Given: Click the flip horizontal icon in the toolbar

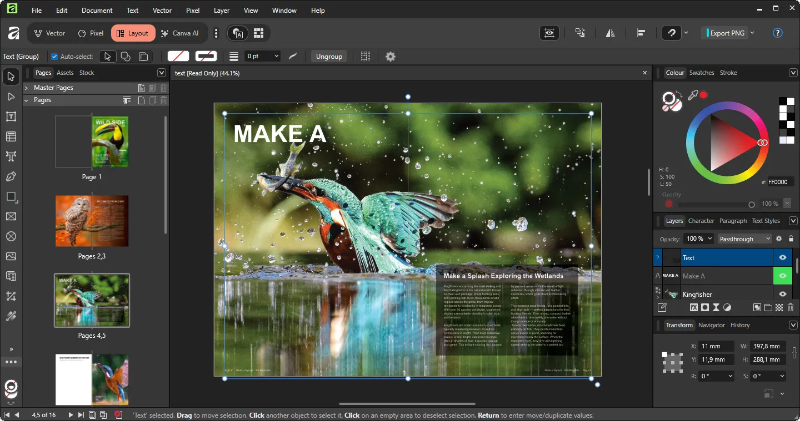Looking at the screenshot, I should pos(612,33).
